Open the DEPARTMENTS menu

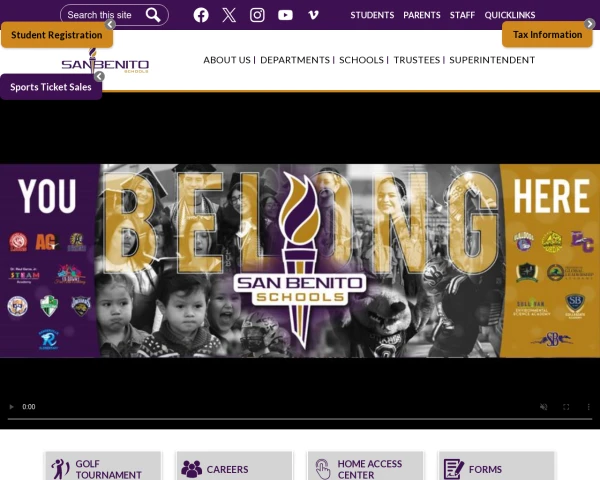coord(295,60)
